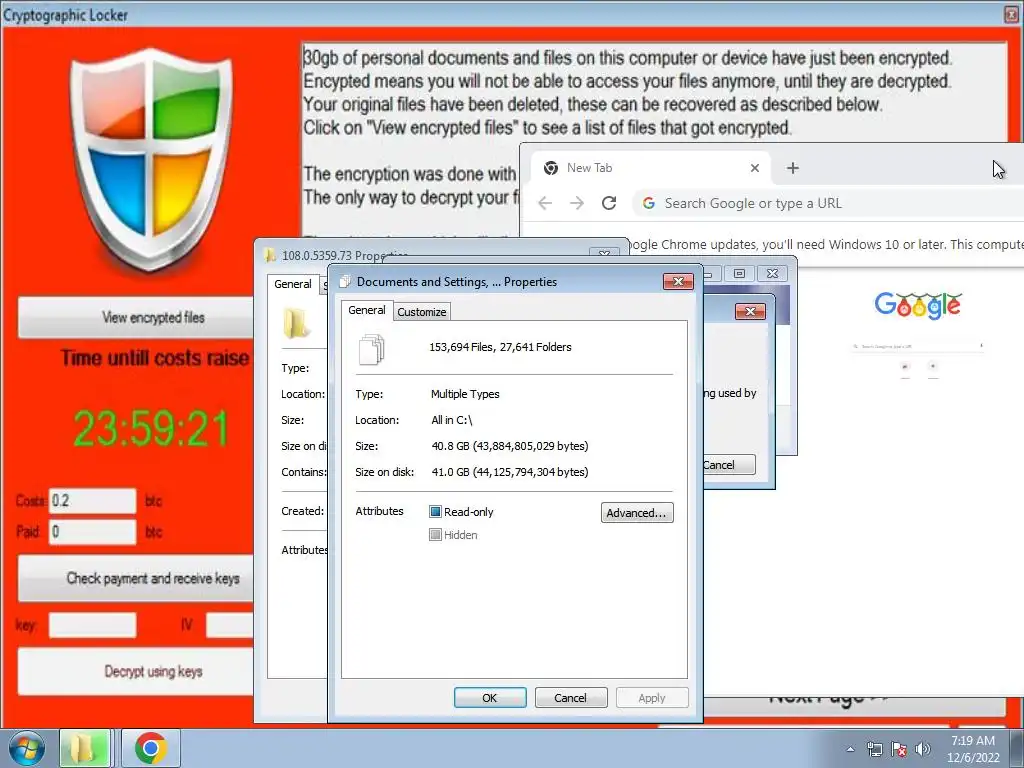Screen dimensions: 1024x768
Task: Click the volume speaker tray icon
Action: click(923, 749)
